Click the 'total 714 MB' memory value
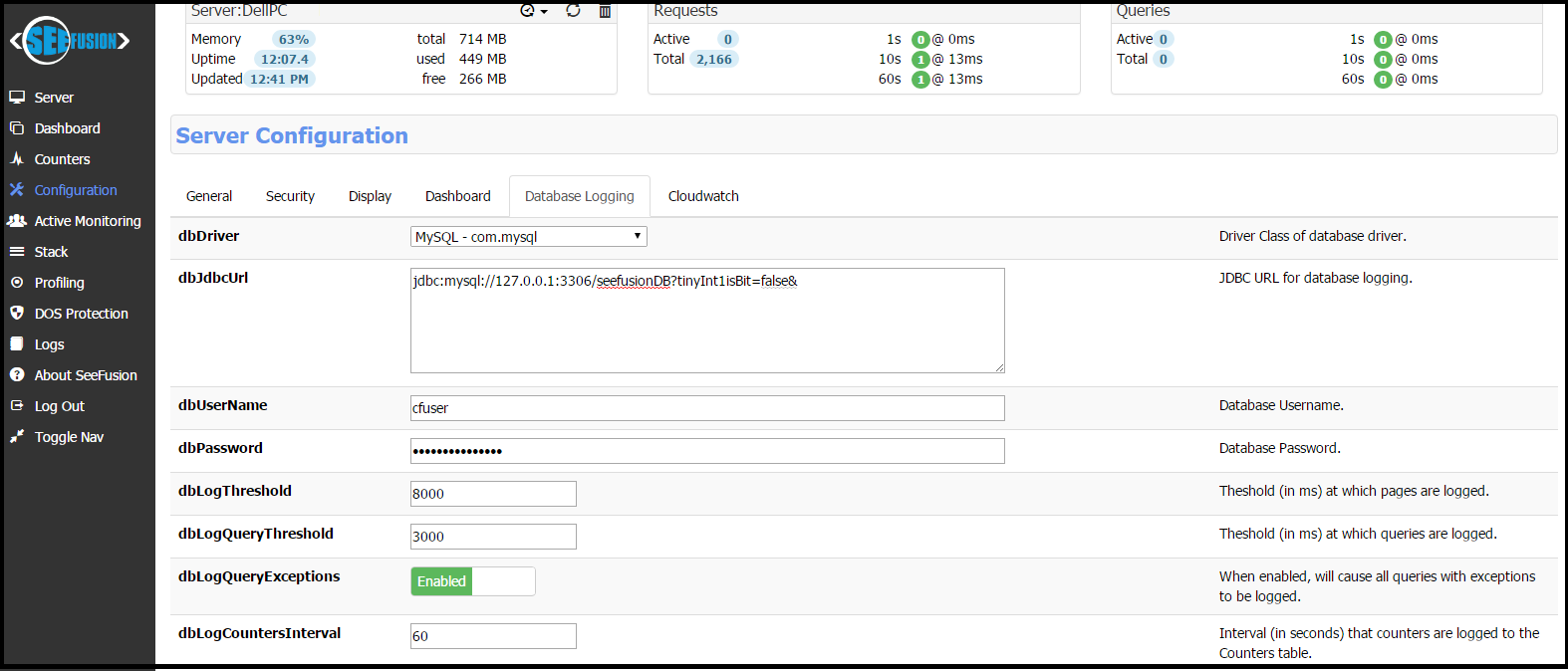 pyautogui.click(x=461, y=39)
